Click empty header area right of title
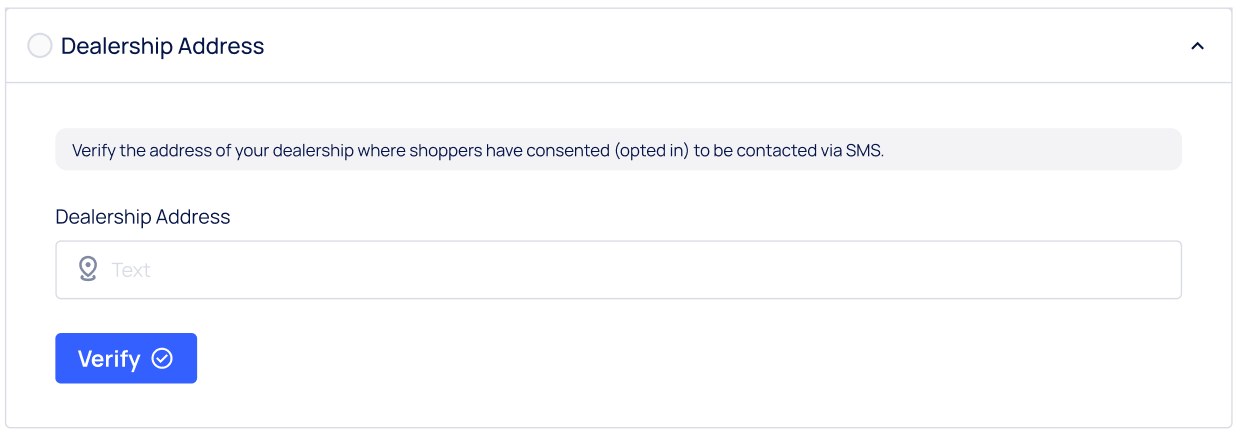The height and width of the screenshot is (437, 1246). [700, 46]
